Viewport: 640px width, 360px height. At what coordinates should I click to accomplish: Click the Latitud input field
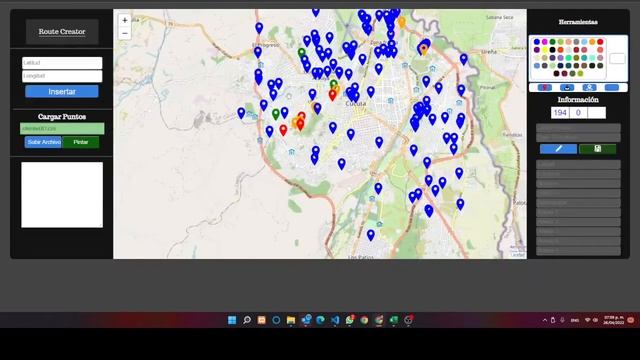coord(62,63)
